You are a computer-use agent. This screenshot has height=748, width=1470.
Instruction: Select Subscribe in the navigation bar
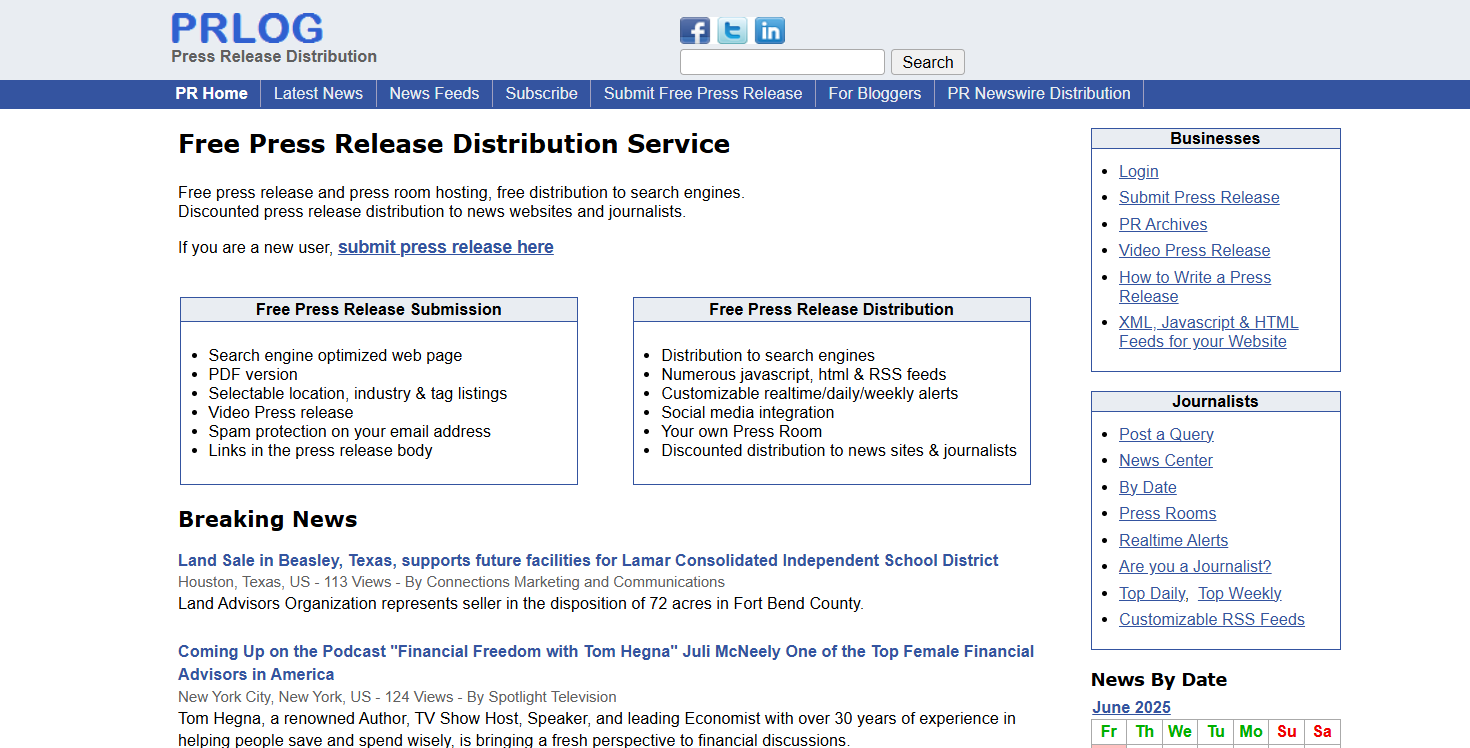[541, 93]
